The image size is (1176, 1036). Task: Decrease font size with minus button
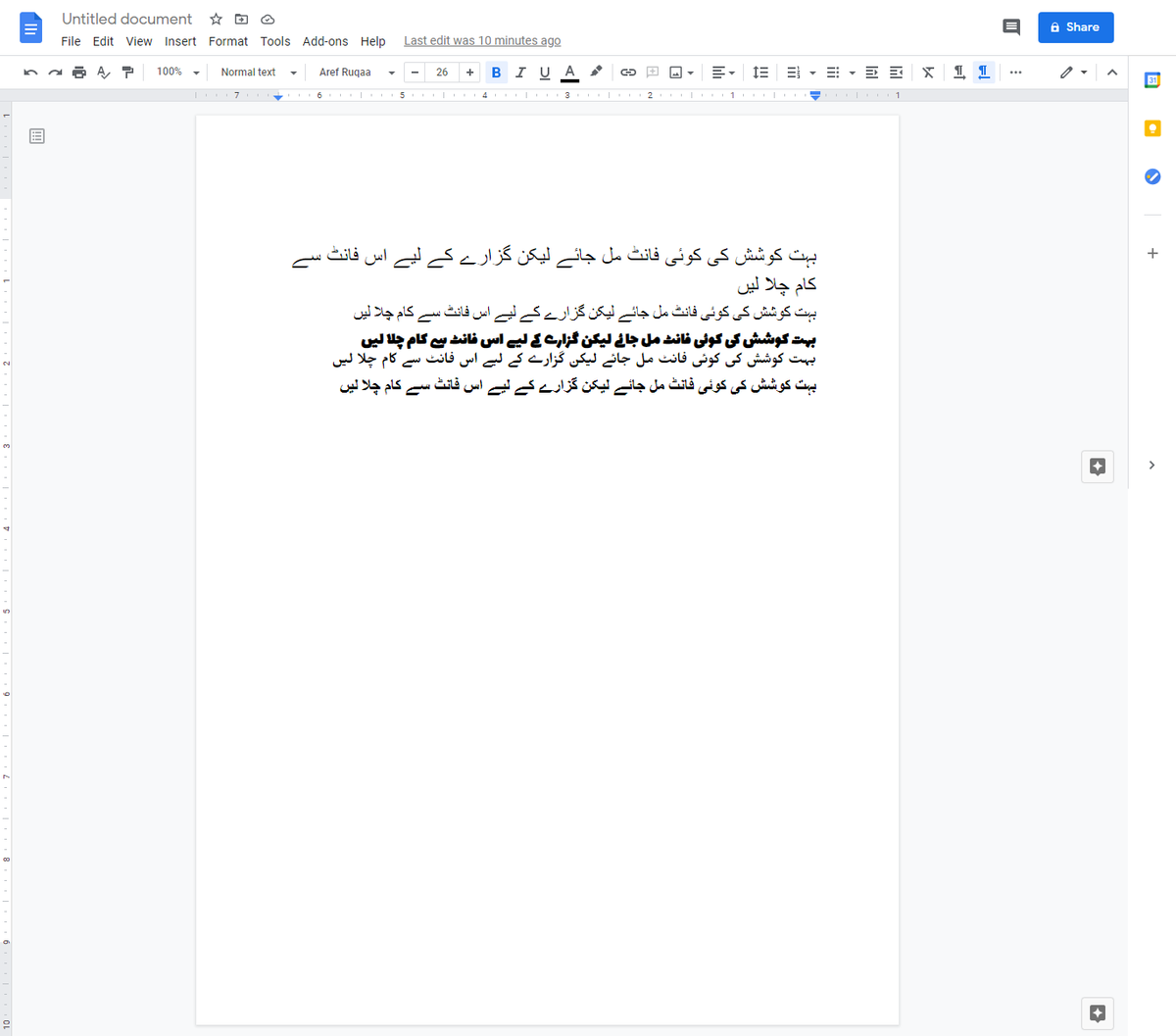[x=415, y=73]
